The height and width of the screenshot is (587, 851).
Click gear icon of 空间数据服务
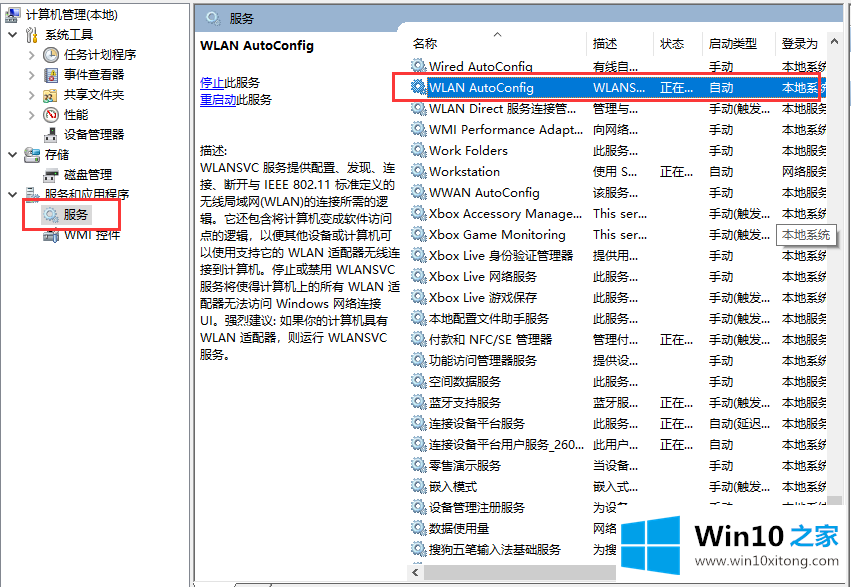pos(418,381)
